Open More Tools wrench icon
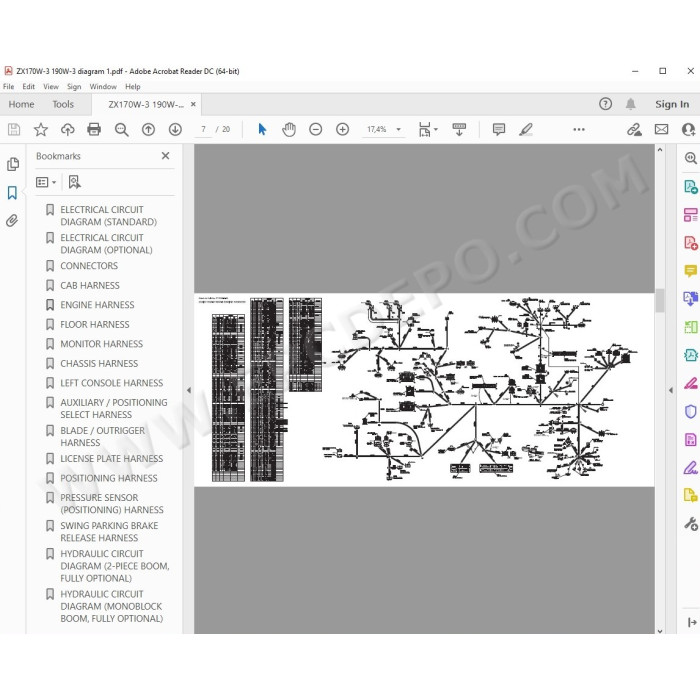Image resolution: width=700 pixels, height=700 pixels. pyautogui.click(x=691, y=524)
